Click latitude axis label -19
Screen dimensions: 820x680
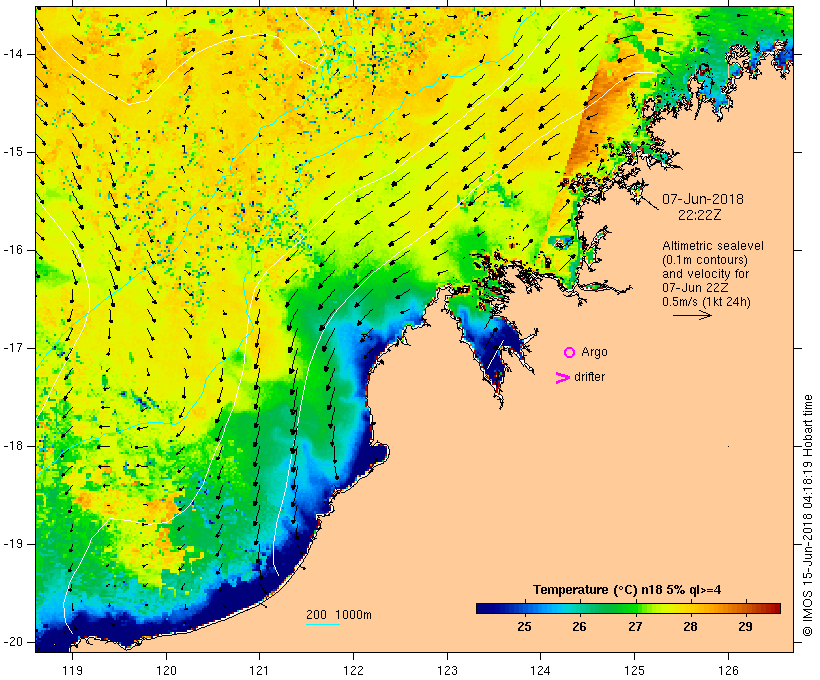click(13, 544)
